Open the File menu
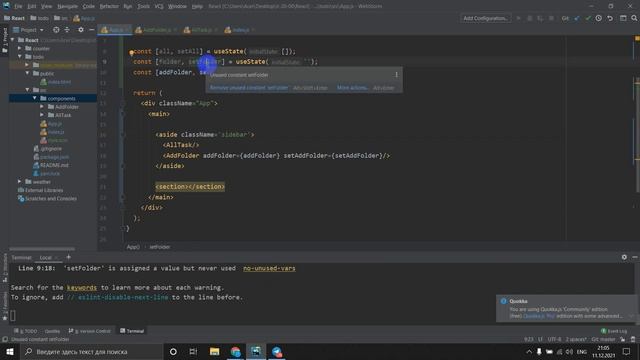This screenshot has height=360, width=640. click(x=18, y=6)
